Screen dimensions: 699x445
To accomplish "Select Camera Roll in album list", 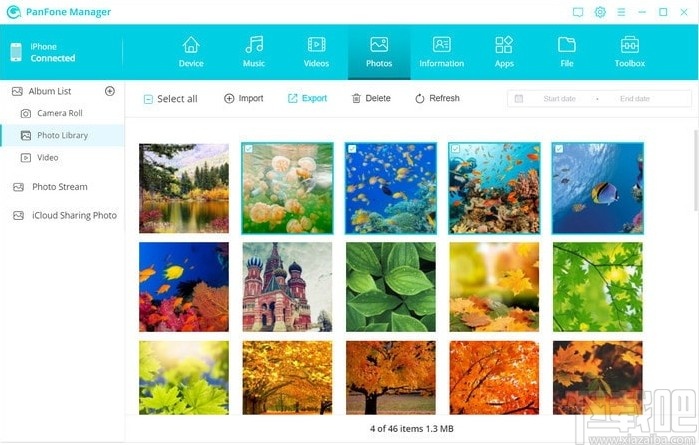I will click(x=62, y=113).
